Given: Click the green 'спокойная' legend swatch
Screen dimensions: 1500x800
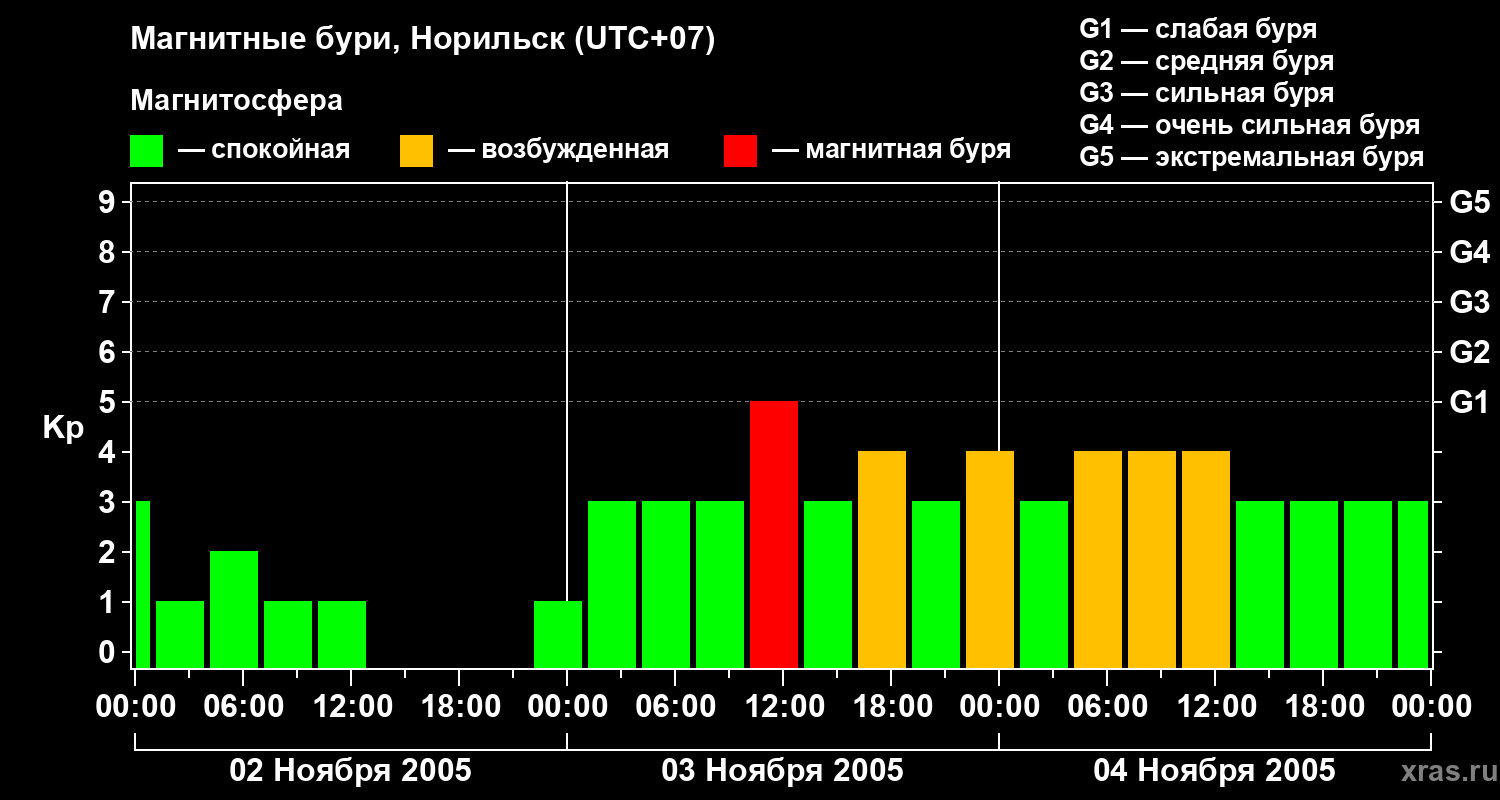Looking at the screenshot, I should coord(146,151).
